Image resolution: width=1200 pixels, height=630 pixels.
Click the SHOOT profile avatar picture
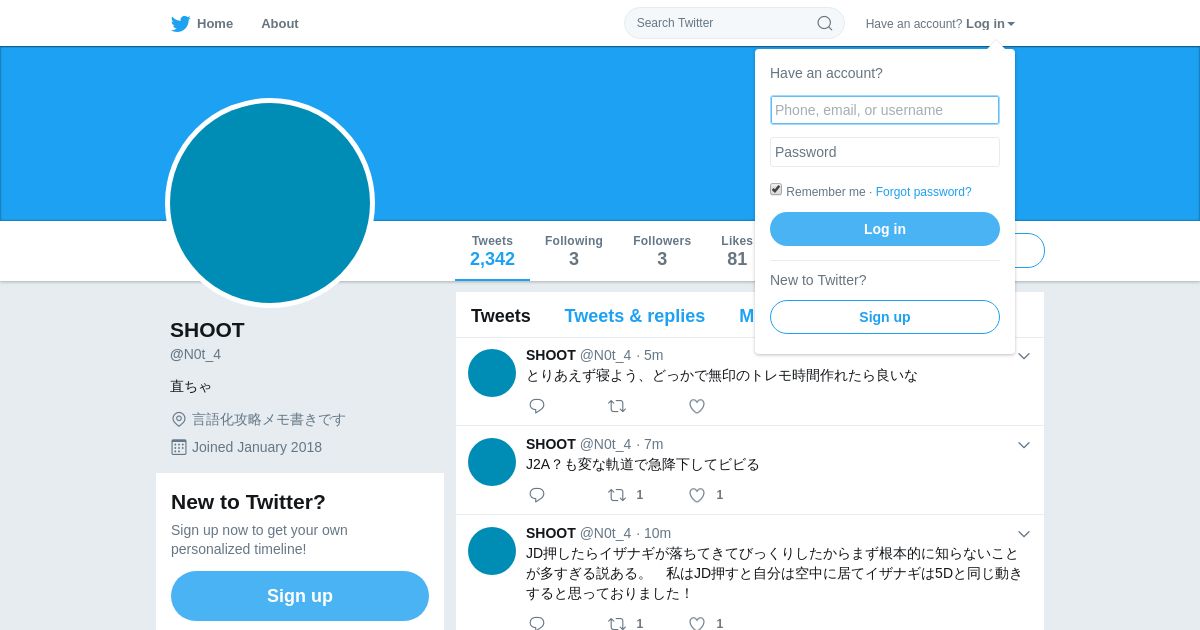270,203
